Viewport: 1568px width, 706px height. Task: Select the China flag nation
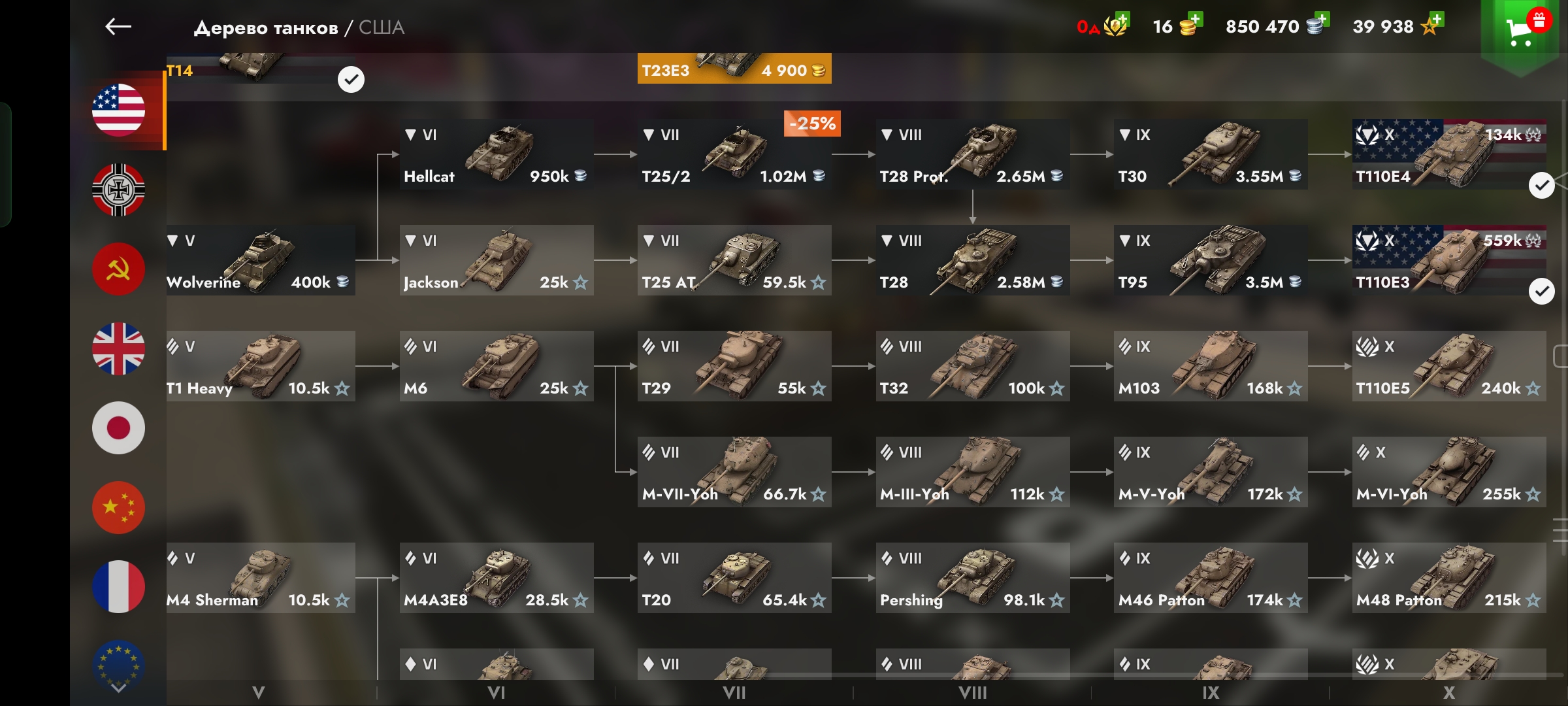point(118,507)
